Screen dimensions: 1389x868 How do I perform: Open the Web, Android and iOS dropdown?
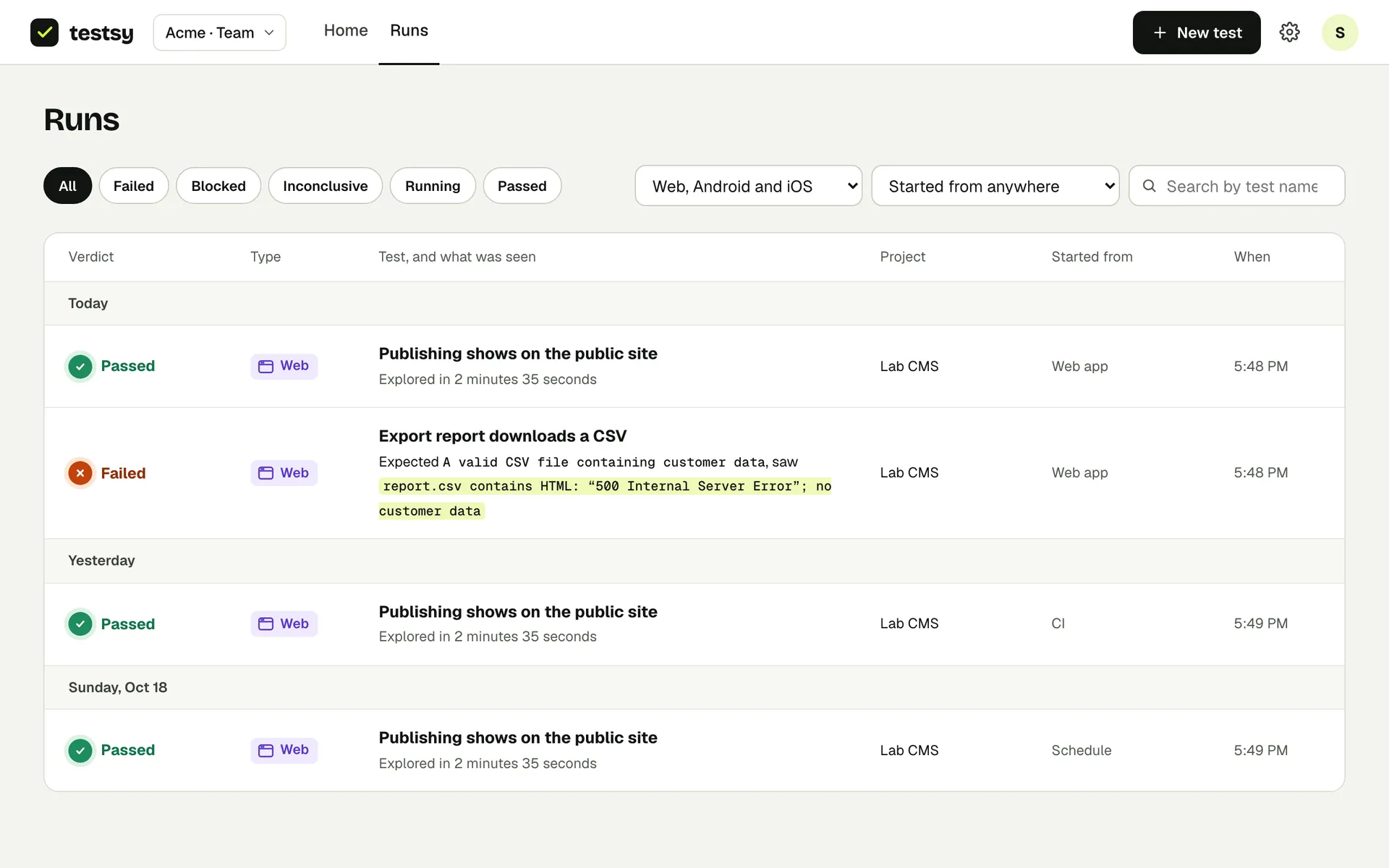click(x=748, y=186)
